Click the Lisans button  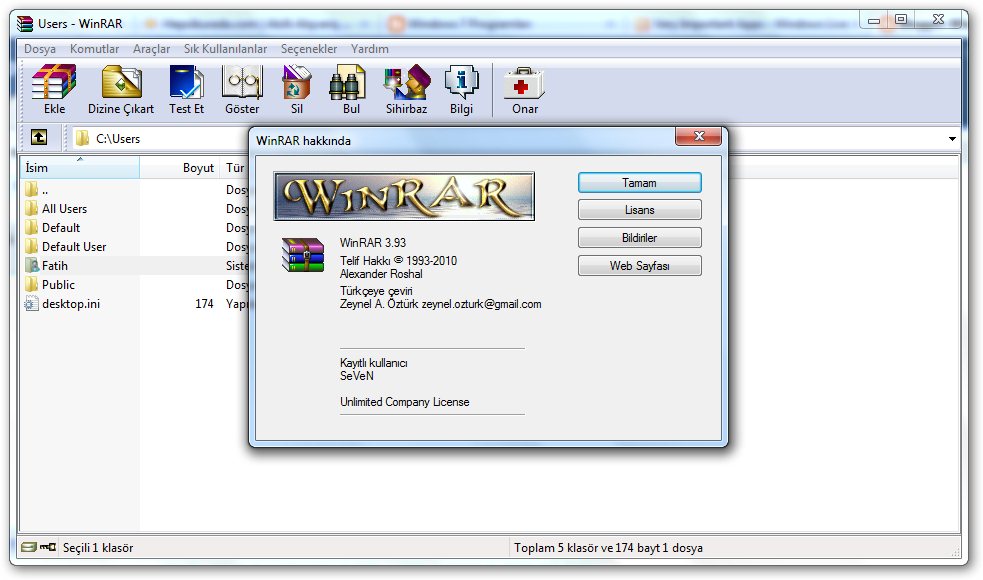coord(639,209)
